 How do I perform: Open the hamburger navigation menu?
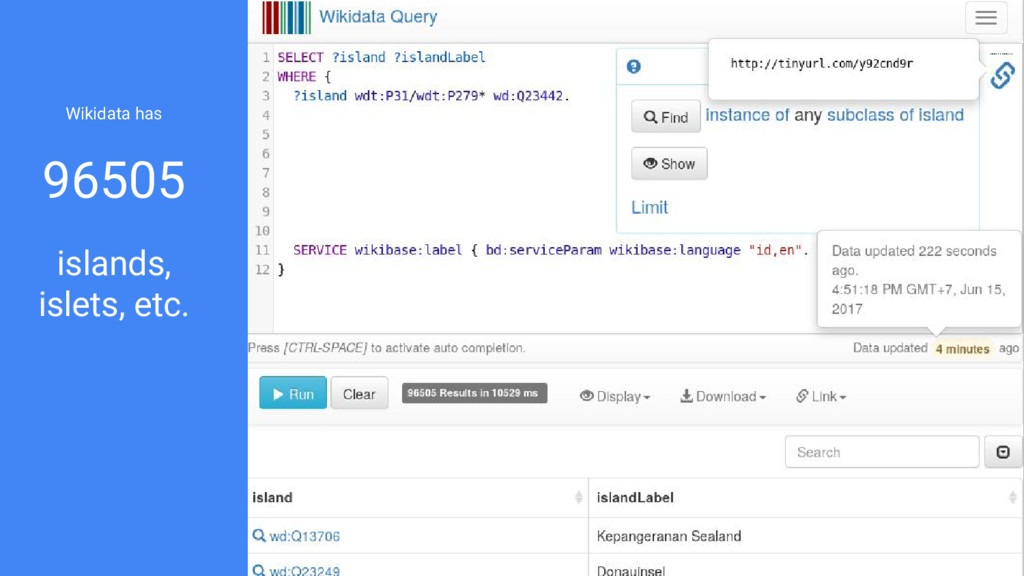click(986, 18)
